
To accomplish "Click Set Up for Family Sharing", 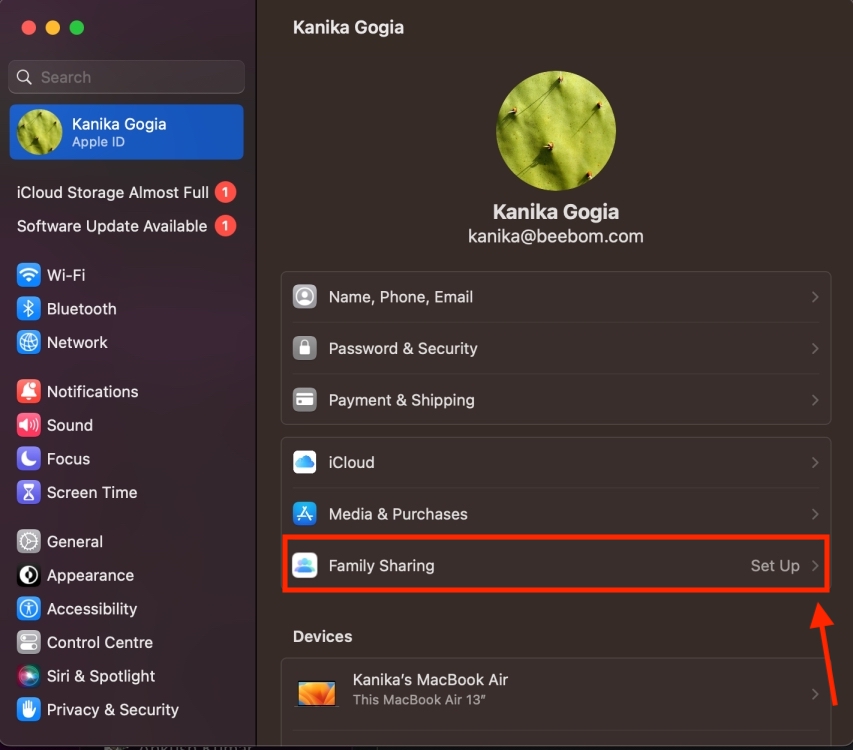I will [775, 566].
